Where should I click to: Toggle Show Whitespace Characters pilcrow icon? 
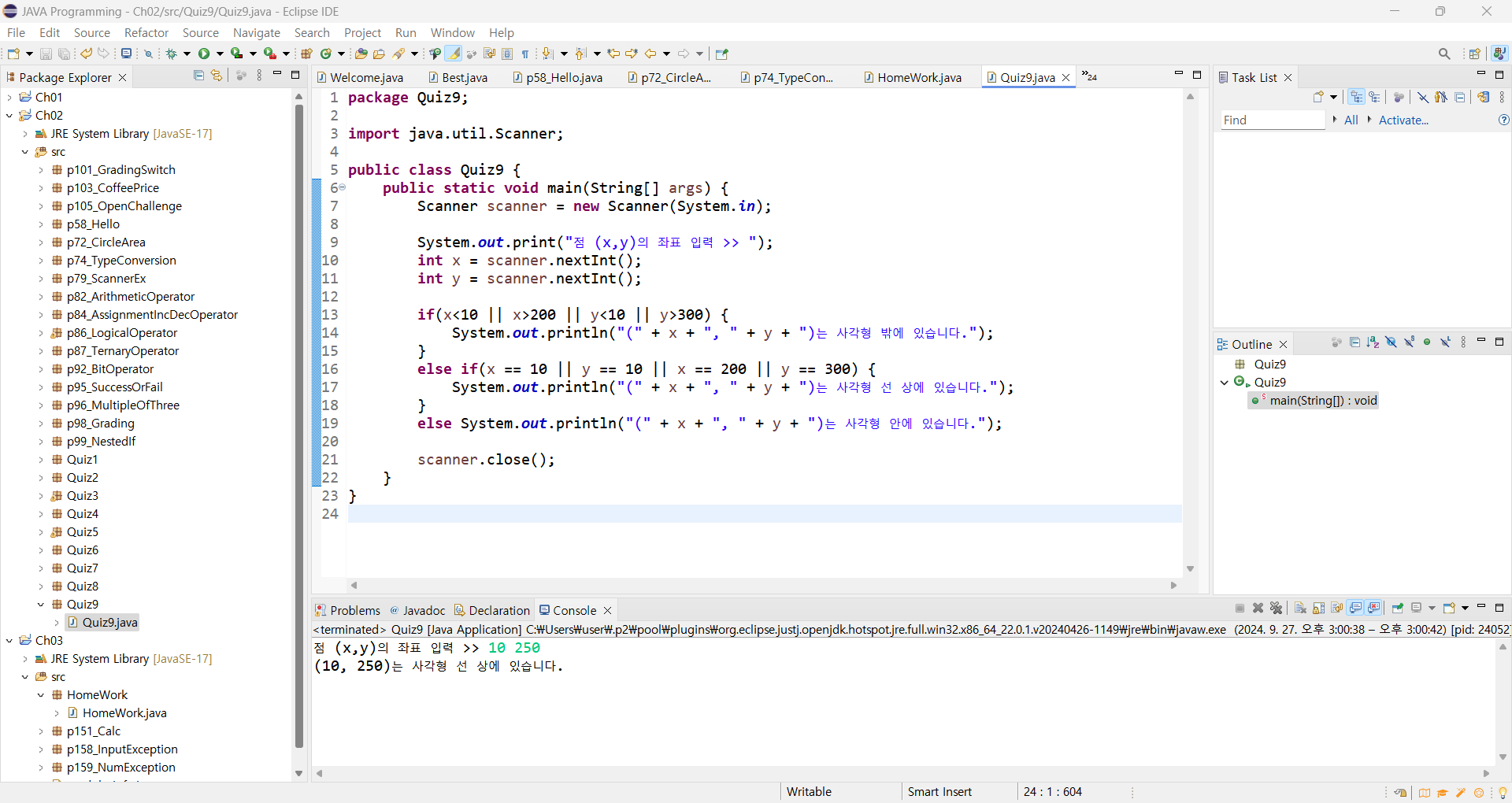tap(525, 54)
